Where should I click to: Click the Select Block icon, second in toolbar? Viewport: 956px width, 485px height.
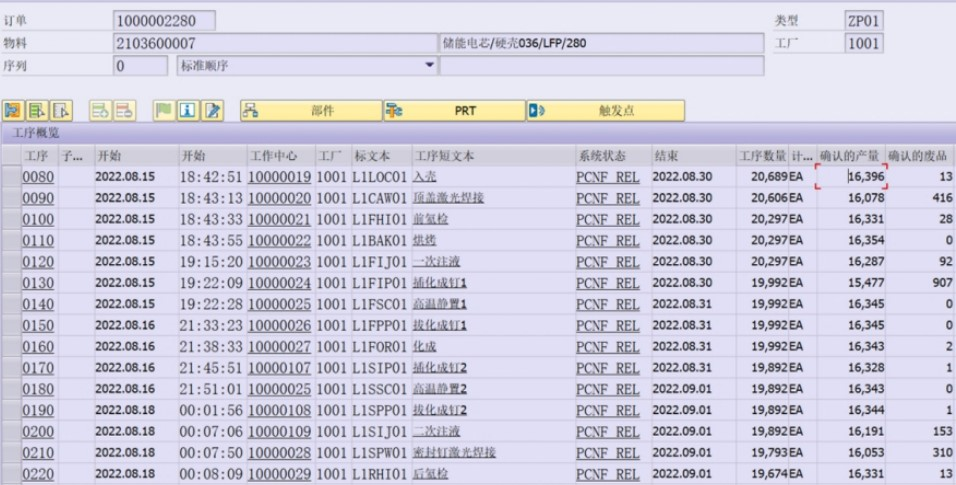pyautogui.click(x=37, y=111)
